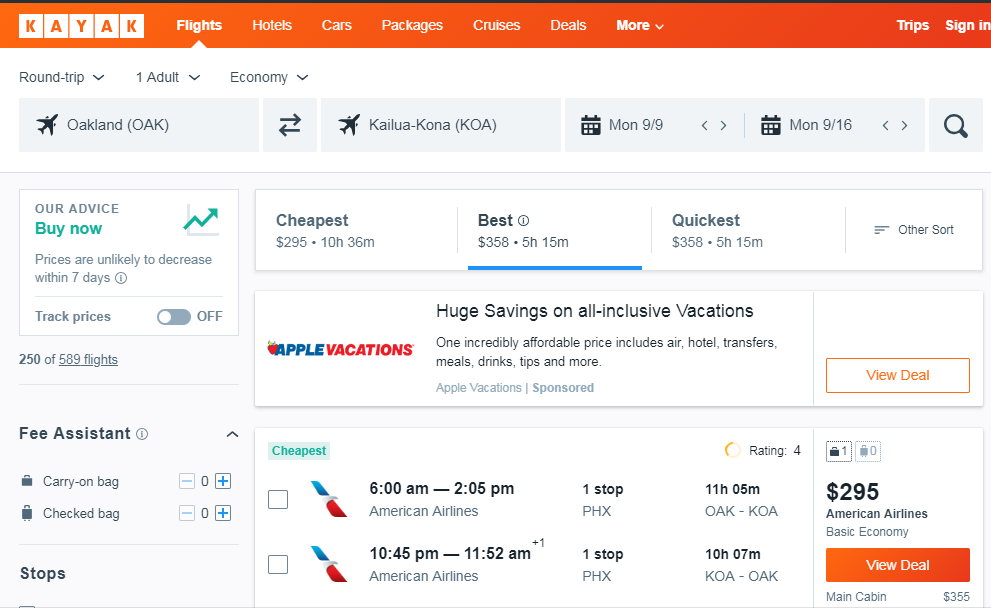The width and height of the screenshot is (991, 610).
Task: Open the More menu dropdown
Action: [x=640, y=26]
